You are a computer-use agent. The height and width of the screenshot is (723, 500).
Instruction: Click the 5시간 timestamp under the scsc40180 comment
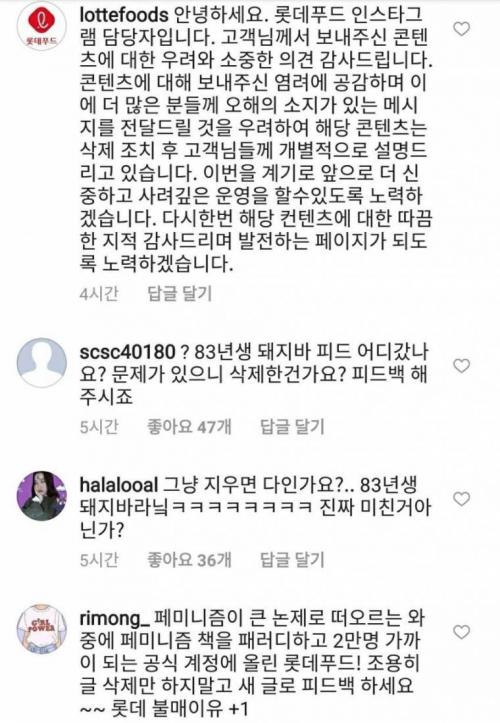click(x=99, y=427)
